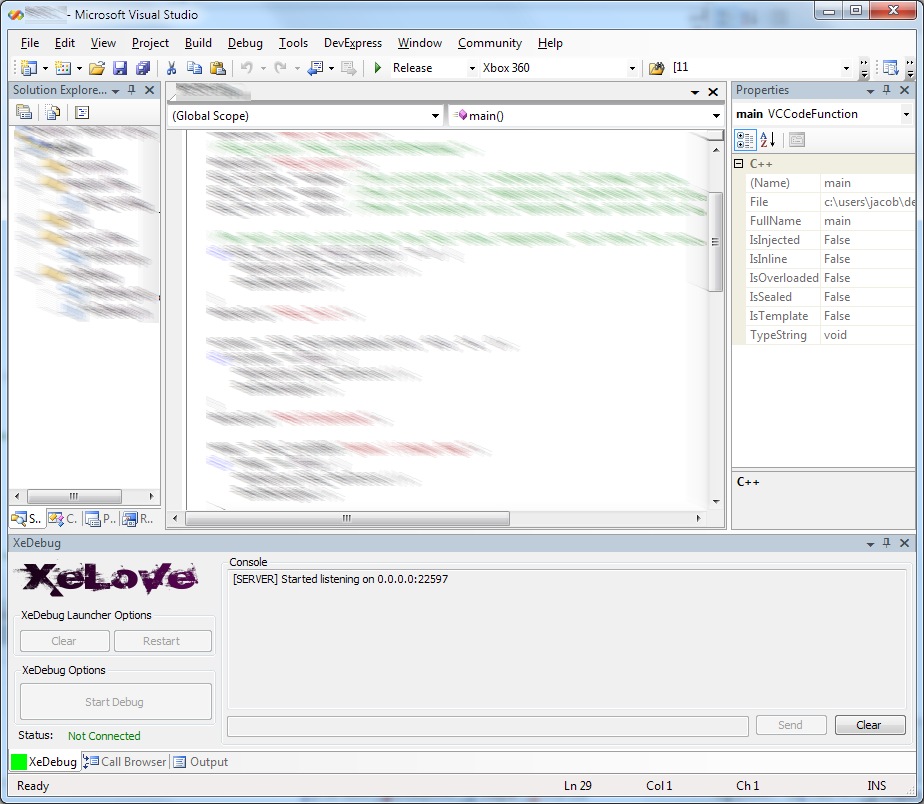Start debugging with green play arrow
Screen dimensions: 924x804
click(378, 68)
